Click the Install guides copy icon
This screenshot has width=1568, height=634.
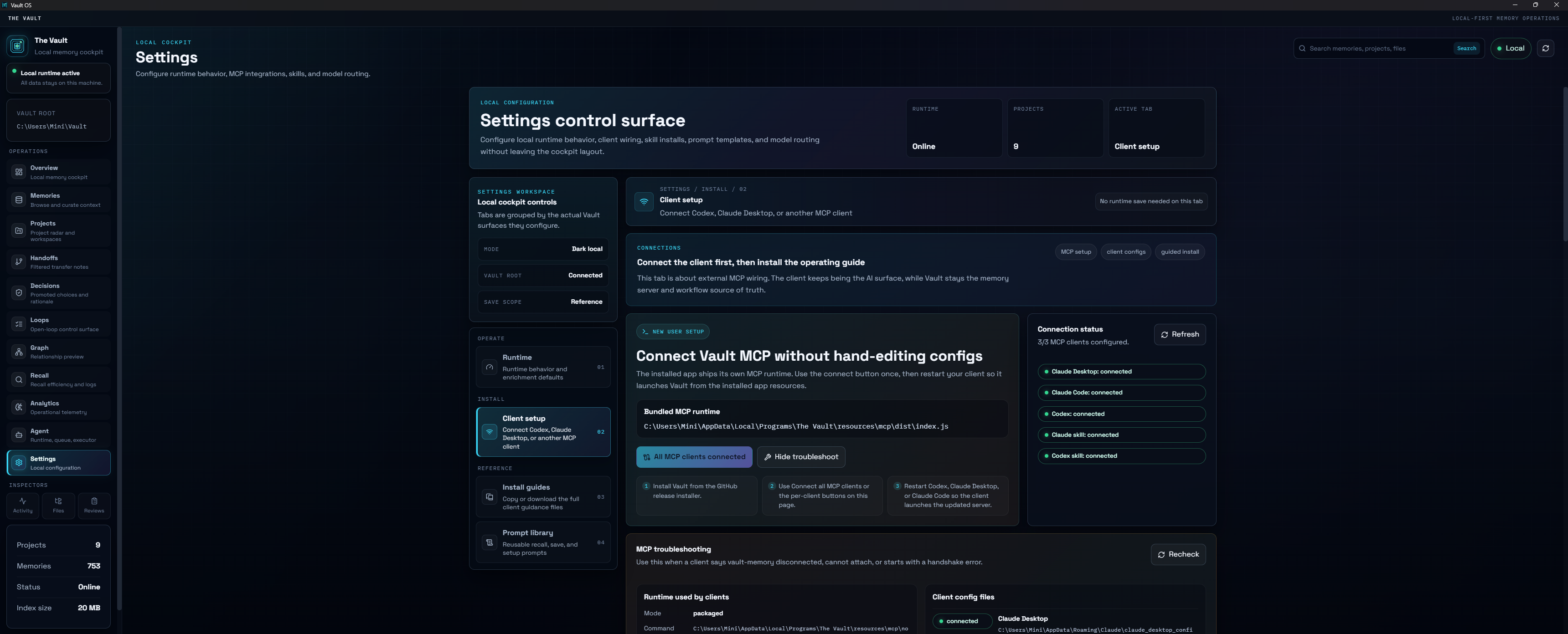click(490, 497)
